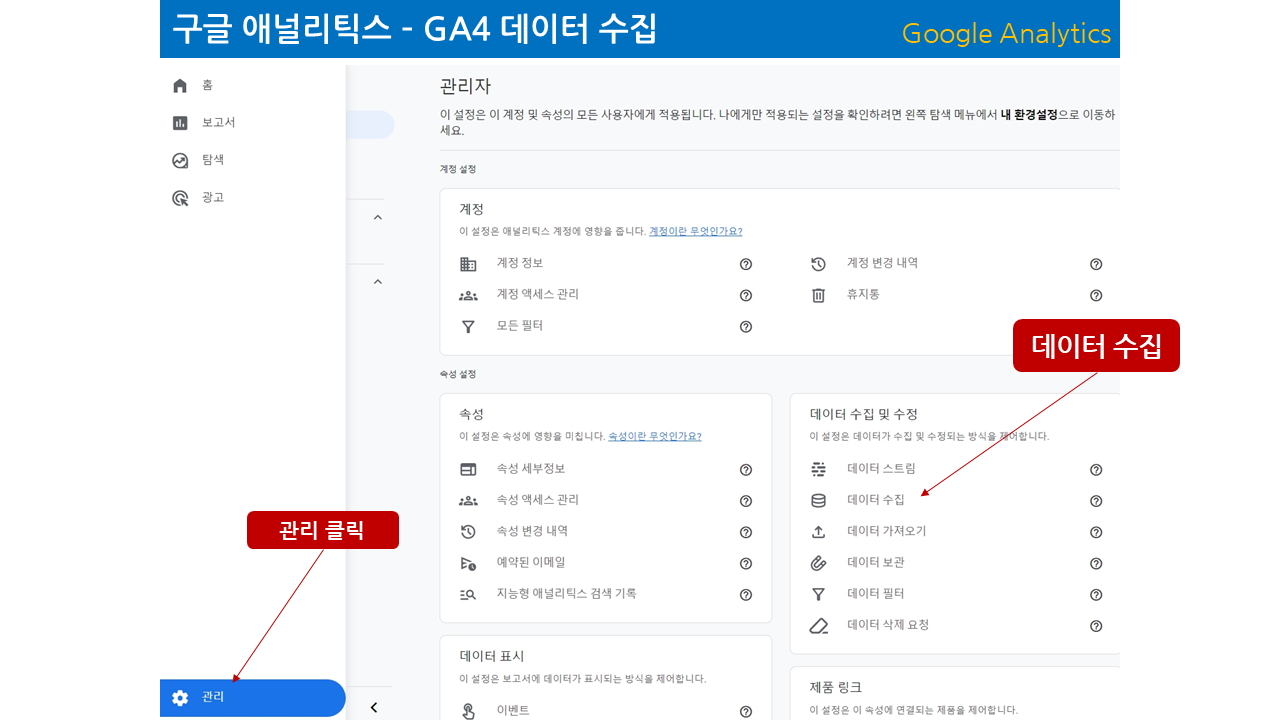
Task: Show help for 계정 변경 내역
Action: [1096, 264]
